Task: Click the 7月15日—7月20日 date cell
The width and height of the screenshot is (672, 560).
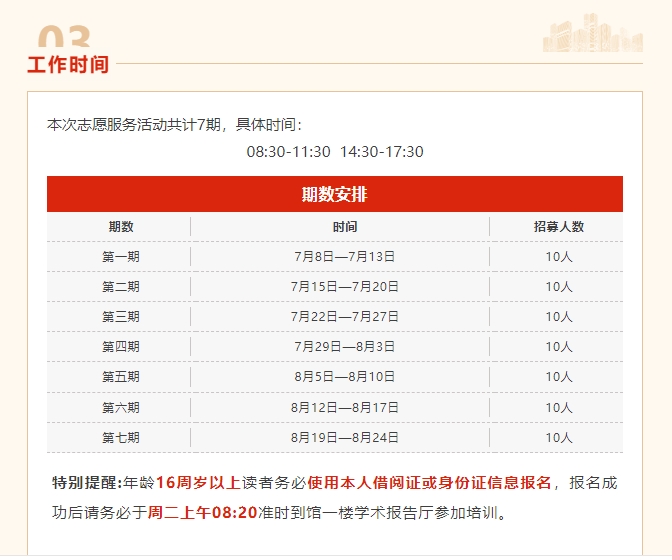Action: (x=344, y=287)
